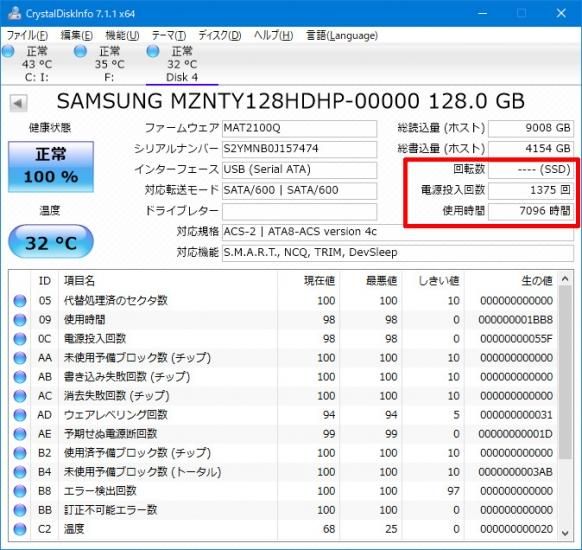Click the 現在値 column header
This screenshot has width=582, height=550.
[308, 281]
